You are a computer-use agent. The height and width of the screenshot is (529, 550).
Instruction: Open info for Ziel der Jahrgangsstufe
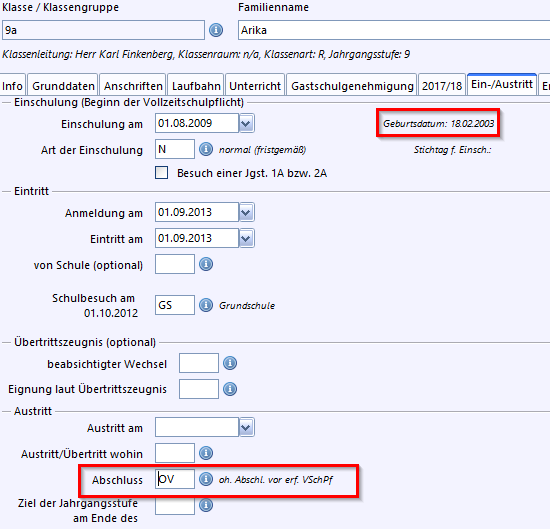206,505
